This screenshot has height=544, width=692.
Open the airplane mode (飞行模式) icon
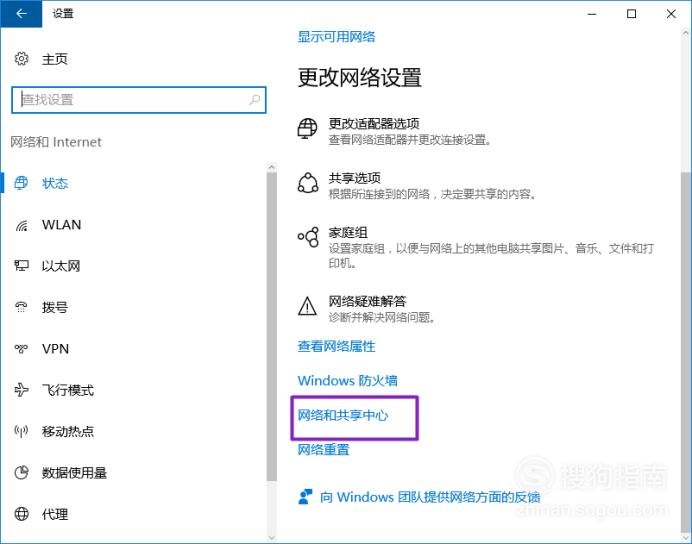(21, 390)
